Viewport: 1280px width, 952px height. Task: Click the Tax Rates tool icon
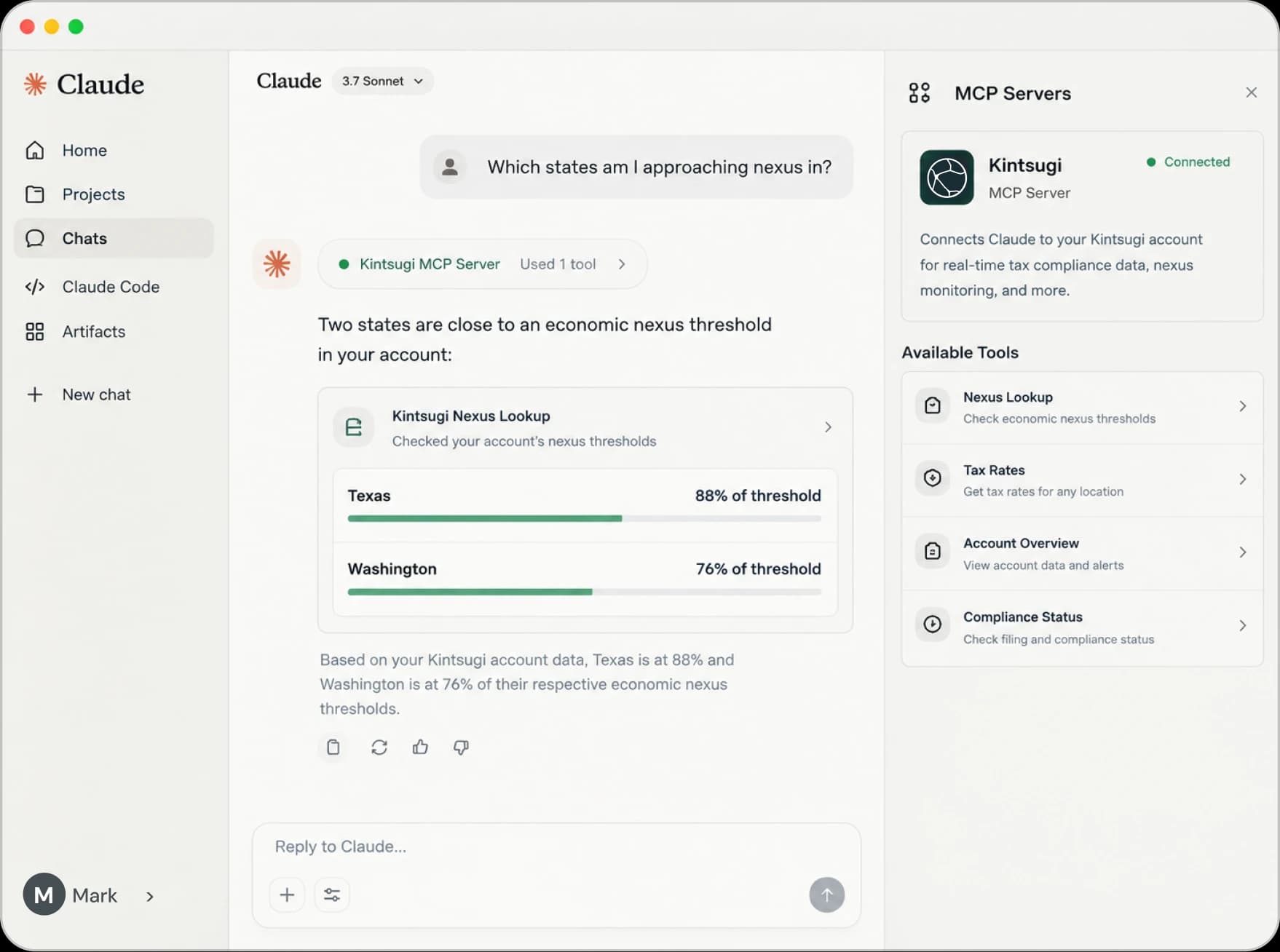(933, 478)
